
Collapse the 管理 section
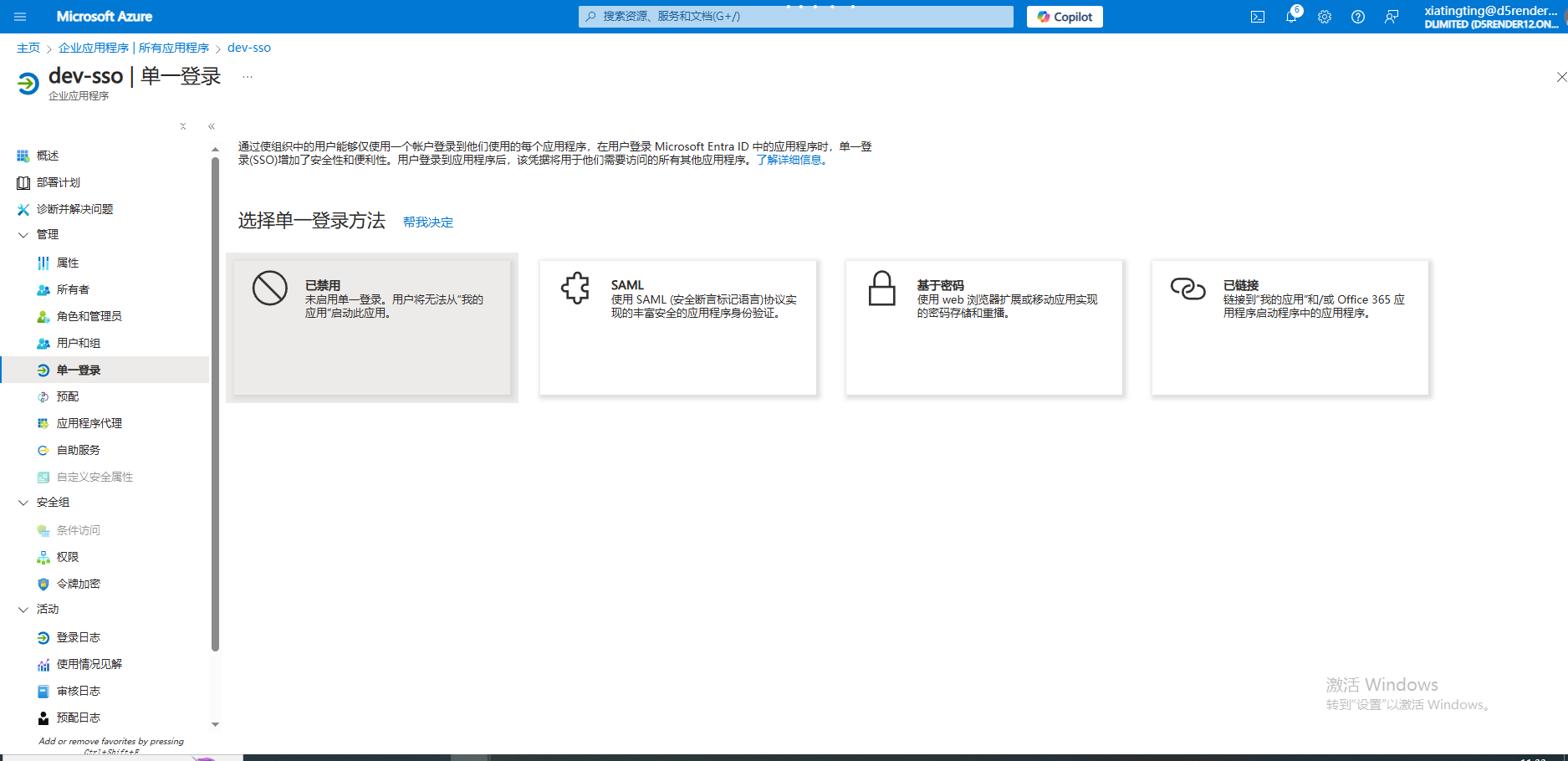pos(23,235)
